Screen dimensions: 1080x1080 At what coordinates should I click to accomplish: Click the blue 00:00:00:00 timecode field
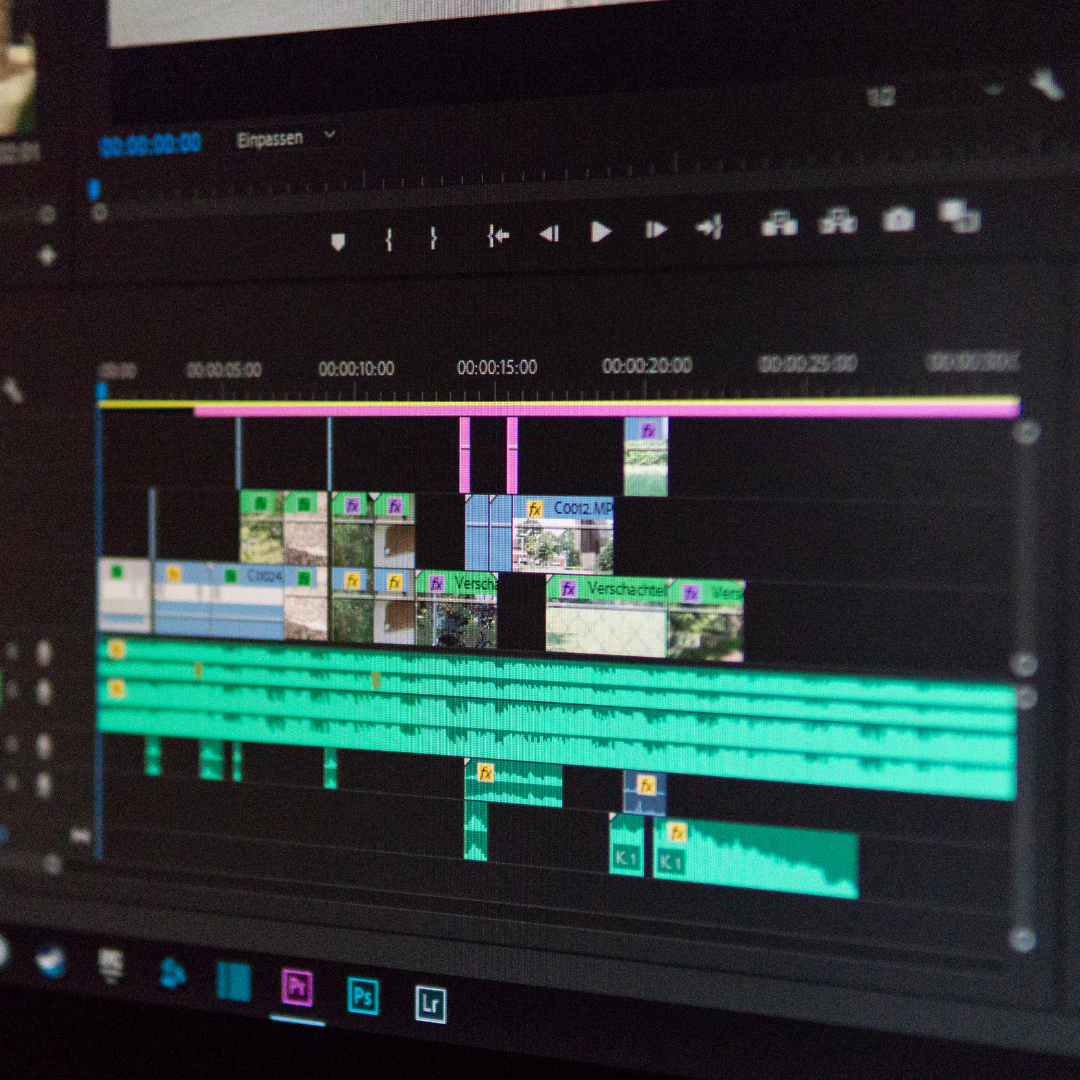point(150,144)
